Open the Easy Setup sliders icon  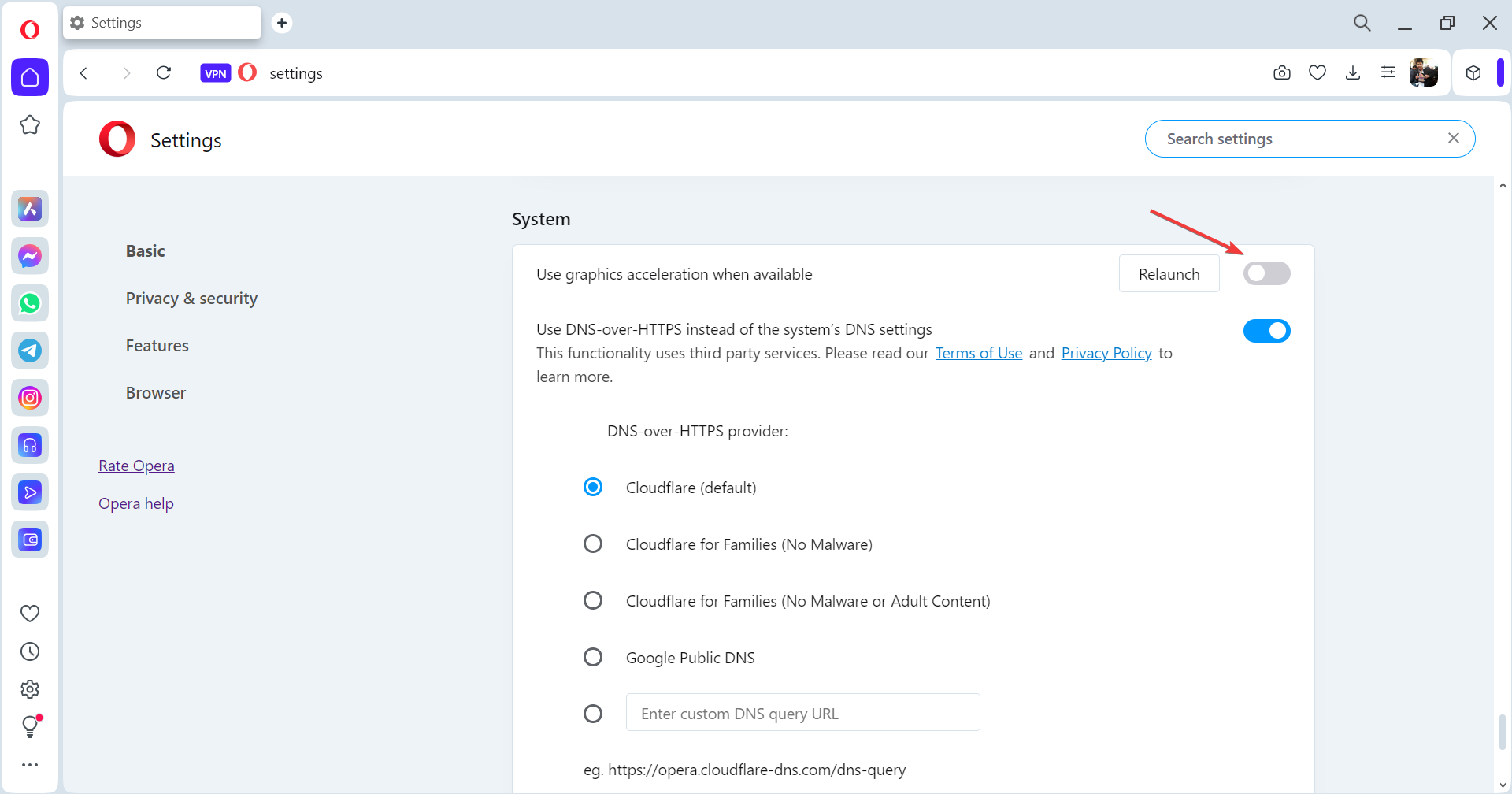[1388, 73]
